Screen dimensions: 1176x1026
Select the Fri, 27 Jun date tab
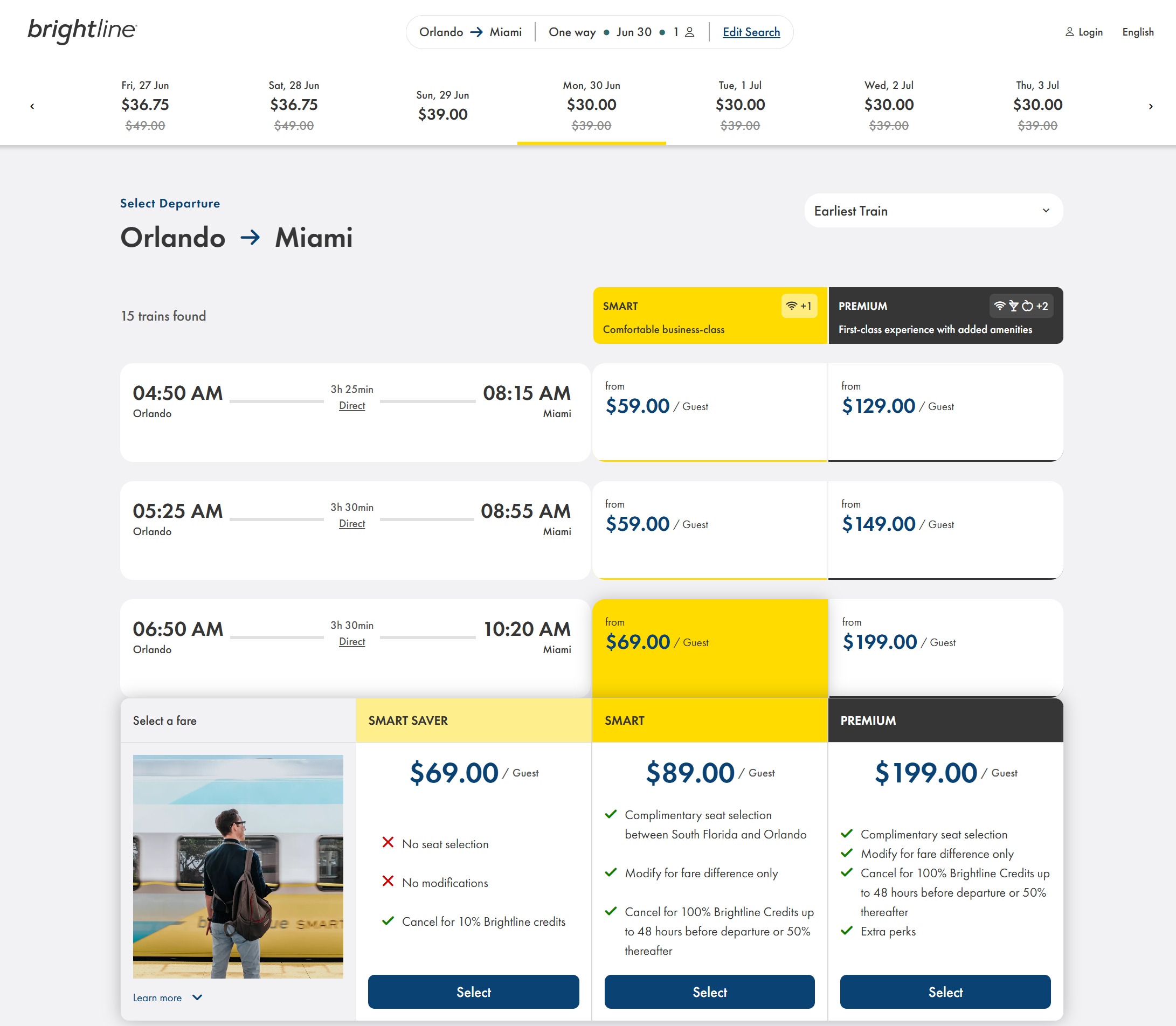tap(145, 106)
